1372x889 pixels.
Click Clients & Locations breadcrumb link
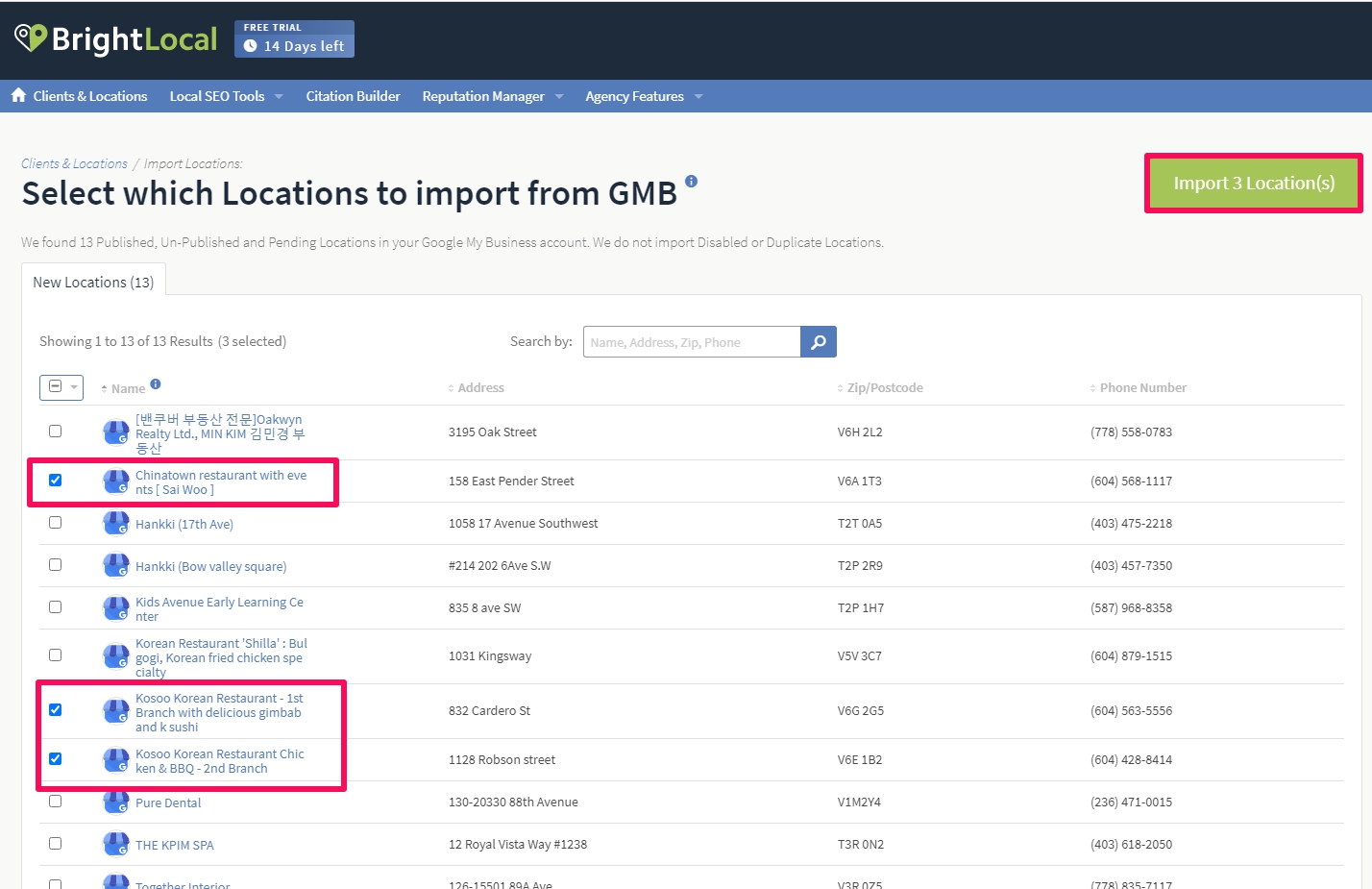(x=74, y=164)
